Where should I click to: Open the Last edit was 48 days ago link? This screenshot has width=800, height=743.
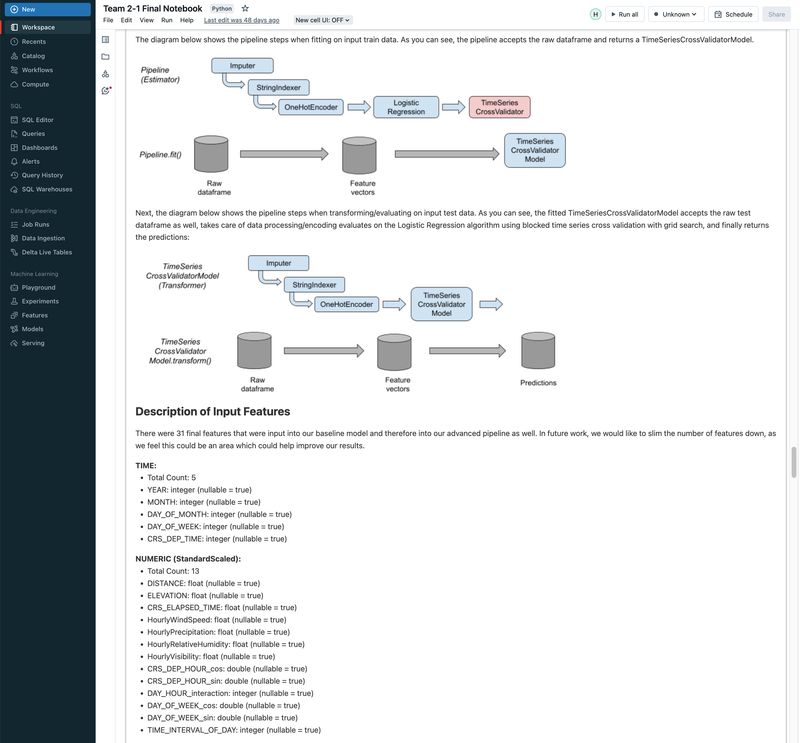point(240,19)
